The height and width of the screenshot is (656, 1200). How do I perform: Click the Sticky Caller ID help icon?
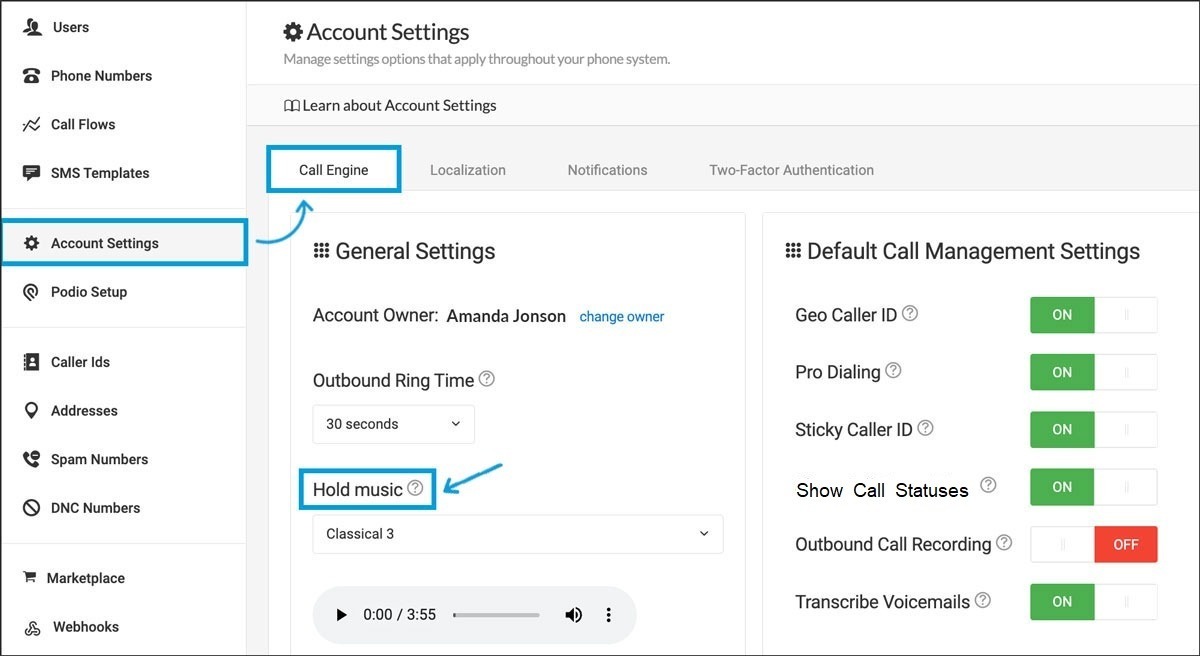pos(925,428)
